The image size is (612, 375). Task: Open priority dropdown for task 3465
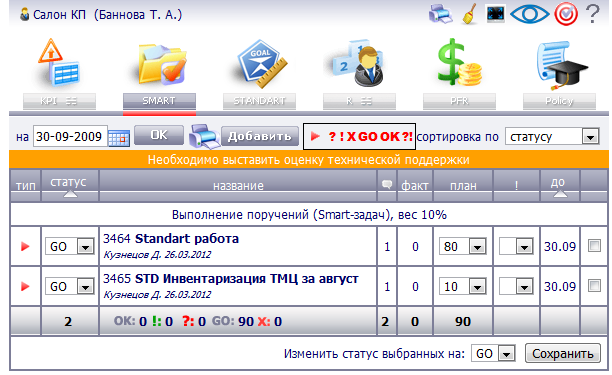click(516, 286)
